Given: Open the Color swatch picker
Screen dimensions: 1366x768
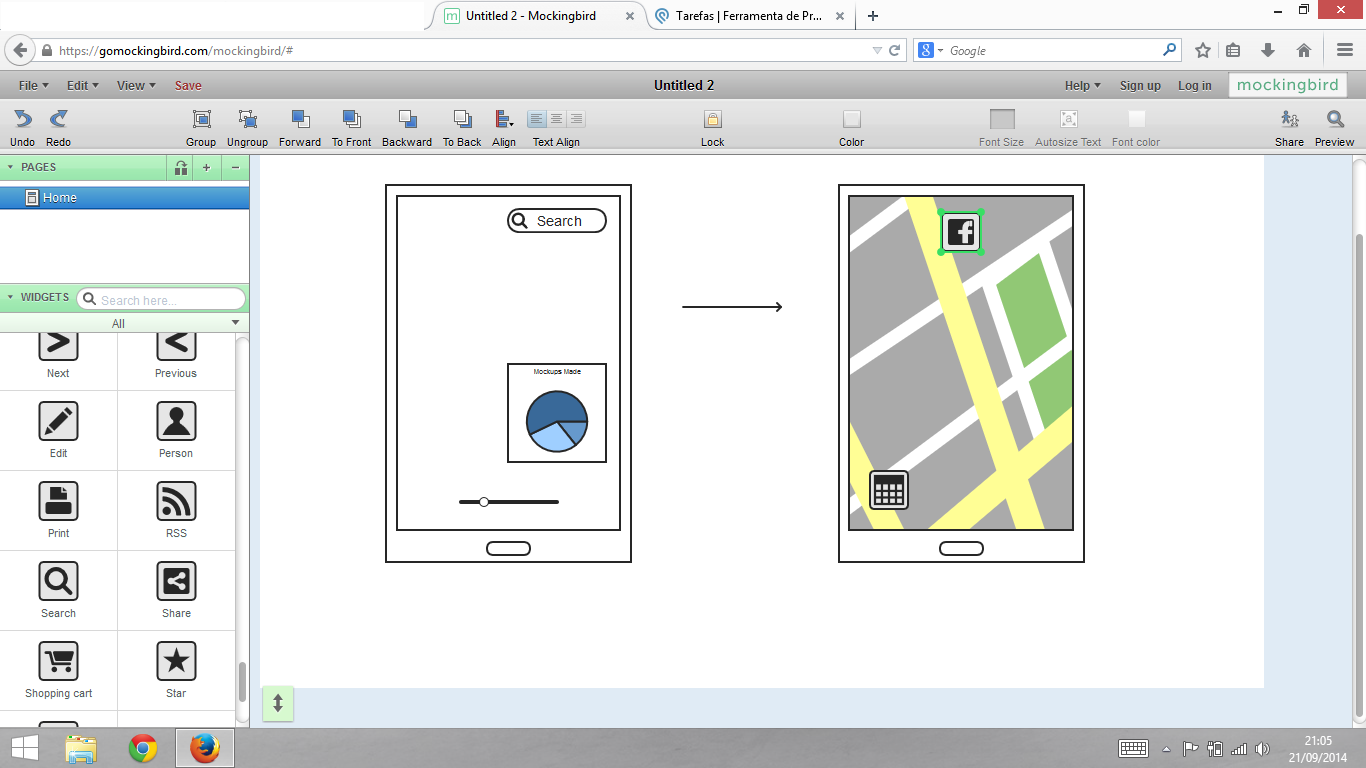Looking at the screenshot, I should point(851,120).
